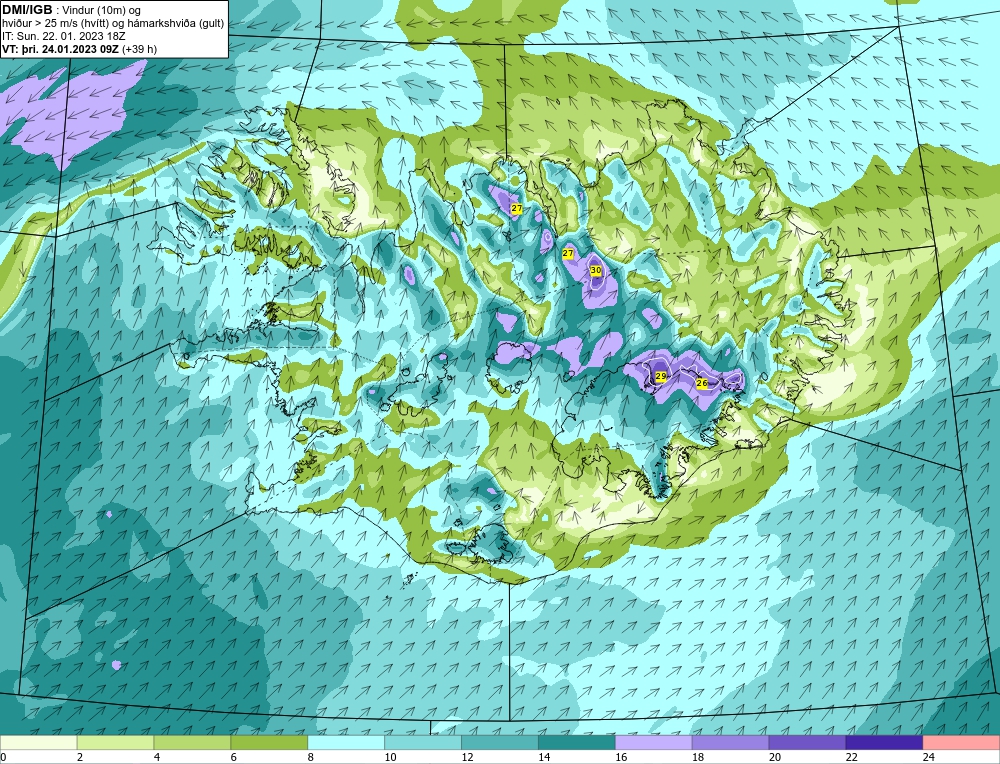Click the scale number 24
The height and width of the screenshot is (764, 1000).
point(929,758)
